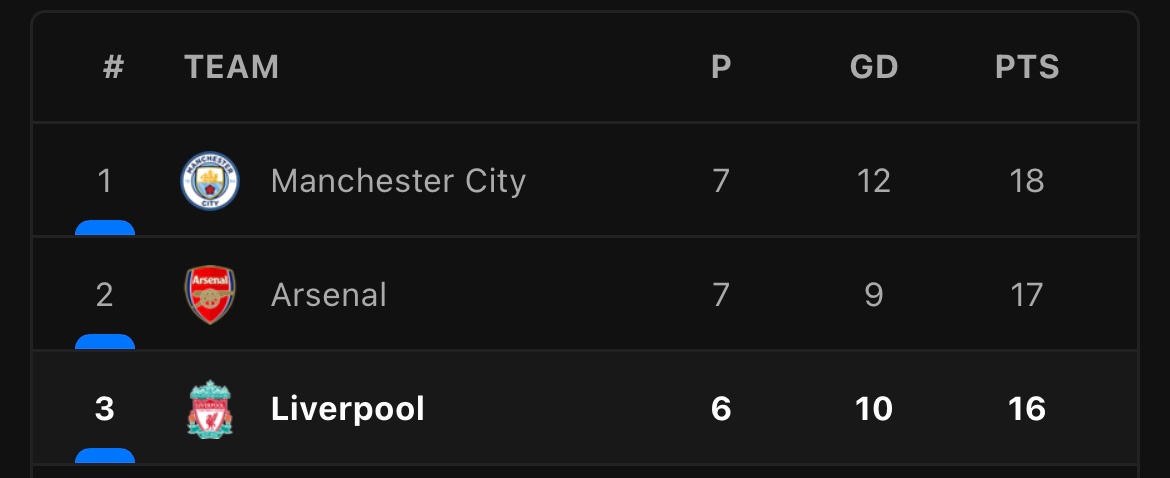This screenshot has height=478, width=1170.
Task: Click the Manchester City club crest
Action: click(210, 181)
